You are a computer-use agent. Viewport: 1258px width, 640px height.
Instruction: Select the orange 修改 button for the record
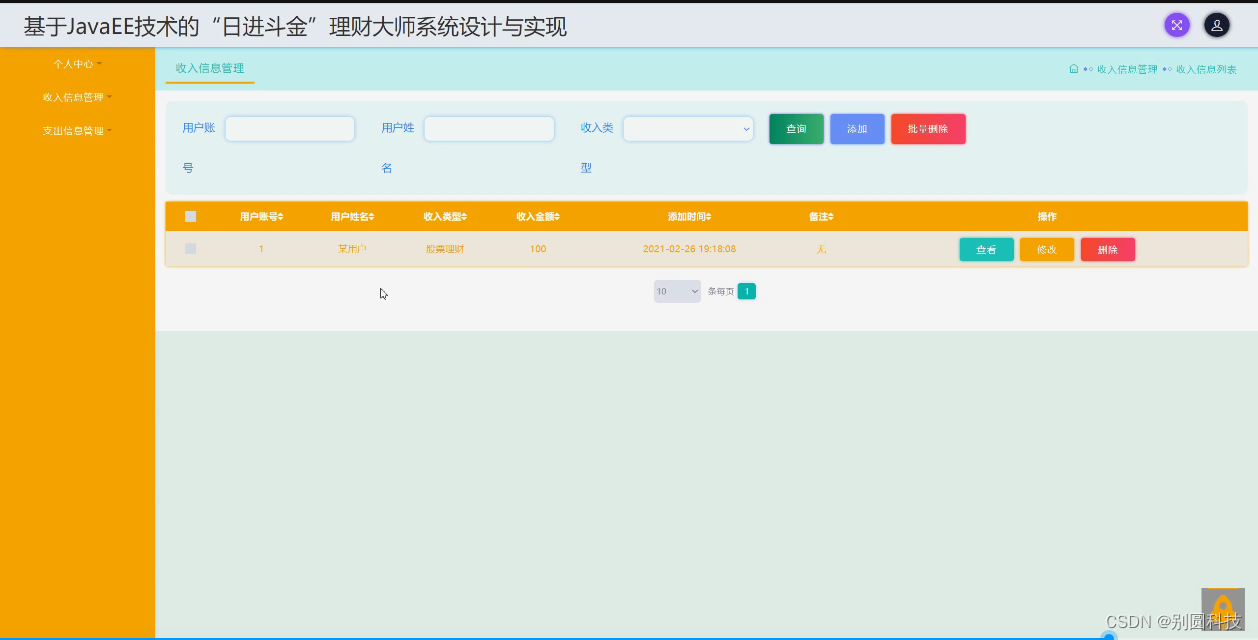[1047, 249]
